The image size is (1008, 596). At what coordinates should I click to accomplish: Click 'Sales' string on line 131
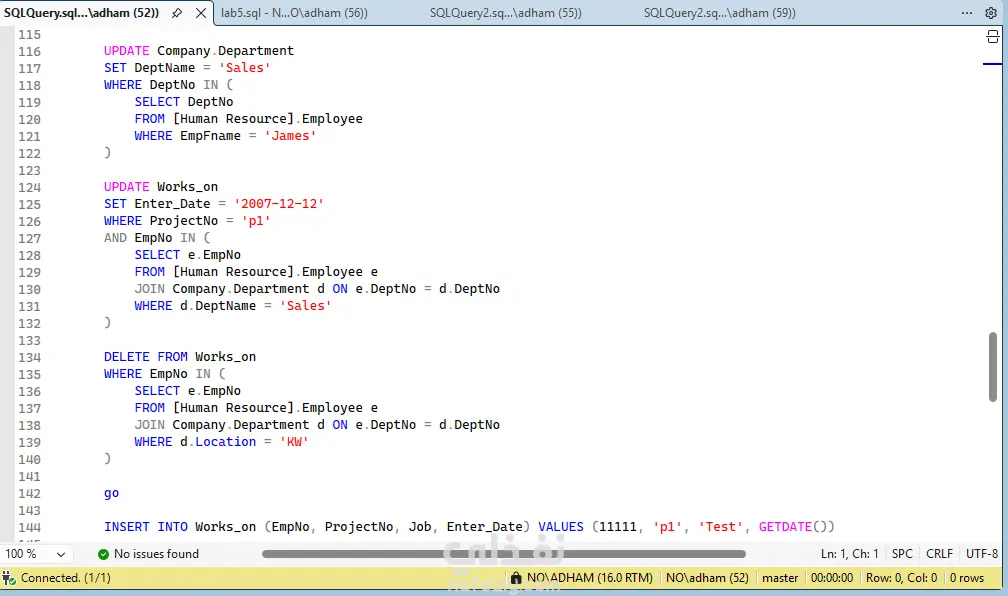coord(305,305)
